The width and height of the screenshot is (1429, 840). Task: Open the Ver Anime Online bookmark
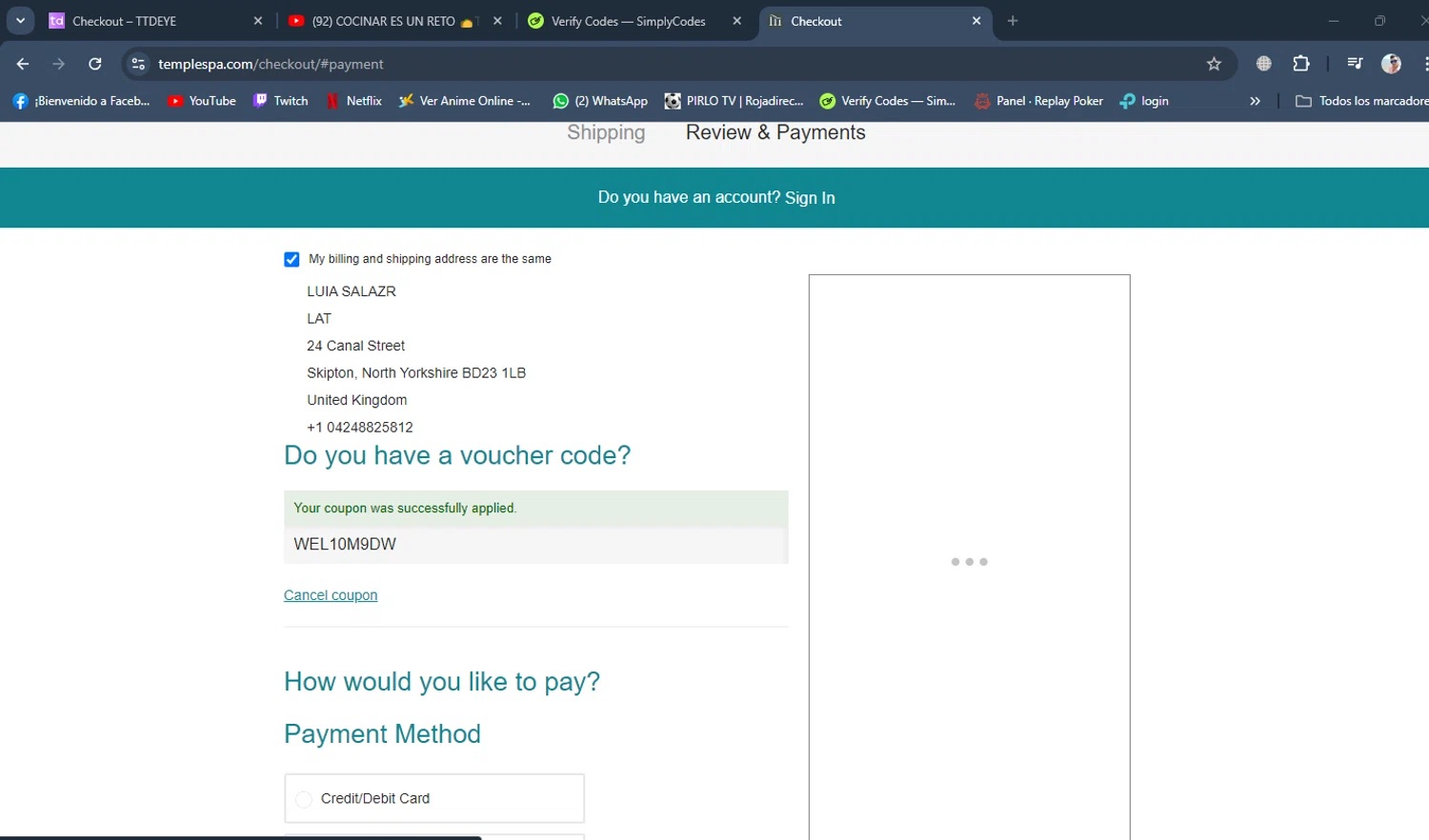[x=465, y=101]
